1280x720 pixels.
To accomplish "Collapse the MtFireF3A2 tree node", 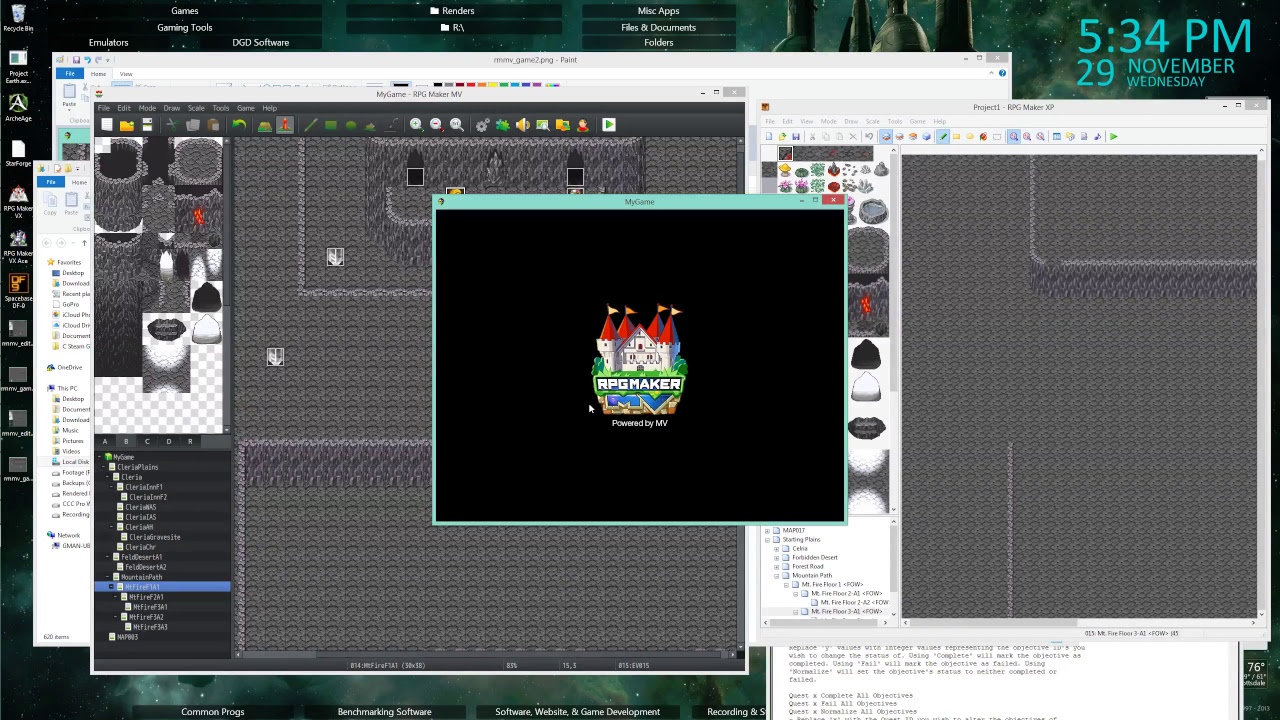I will coord(116,617).
